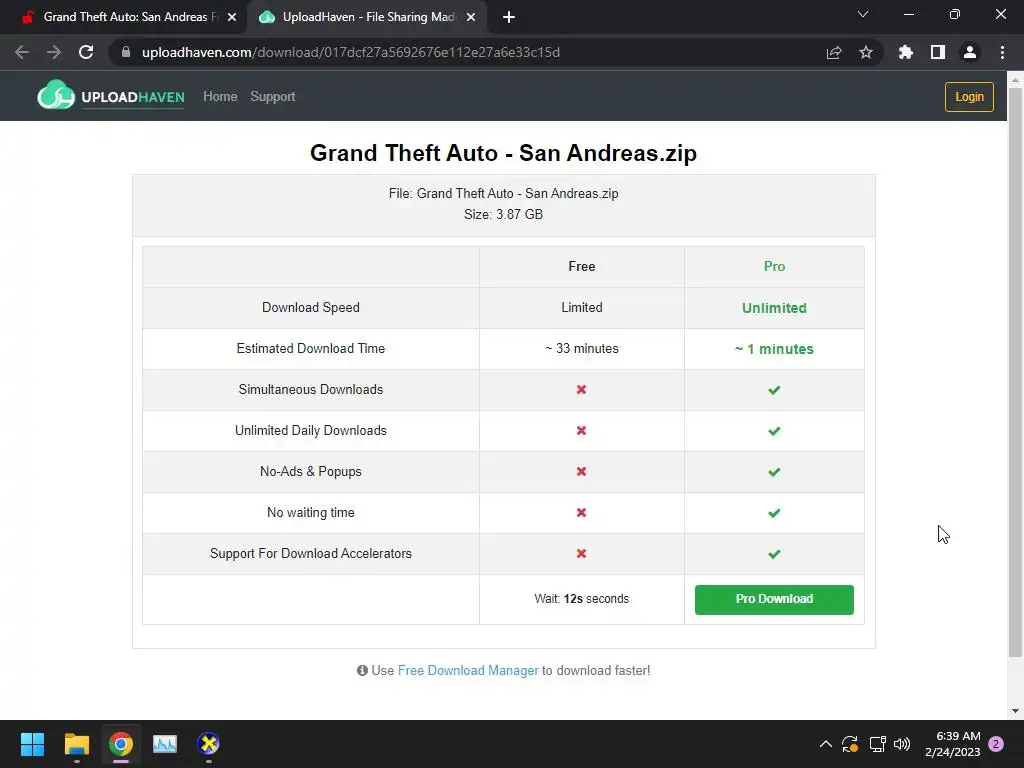Close the UploadHaven tab
This screenshot has width=1024, height=768.
click(471, 17)
